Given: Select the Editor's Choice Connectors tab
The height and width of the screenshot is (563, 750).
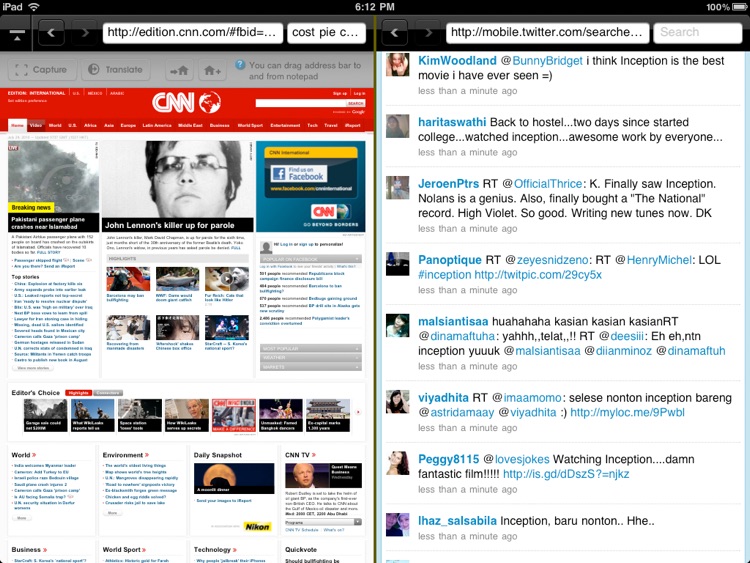Looking at the screenshot, I should pos(108,393).
